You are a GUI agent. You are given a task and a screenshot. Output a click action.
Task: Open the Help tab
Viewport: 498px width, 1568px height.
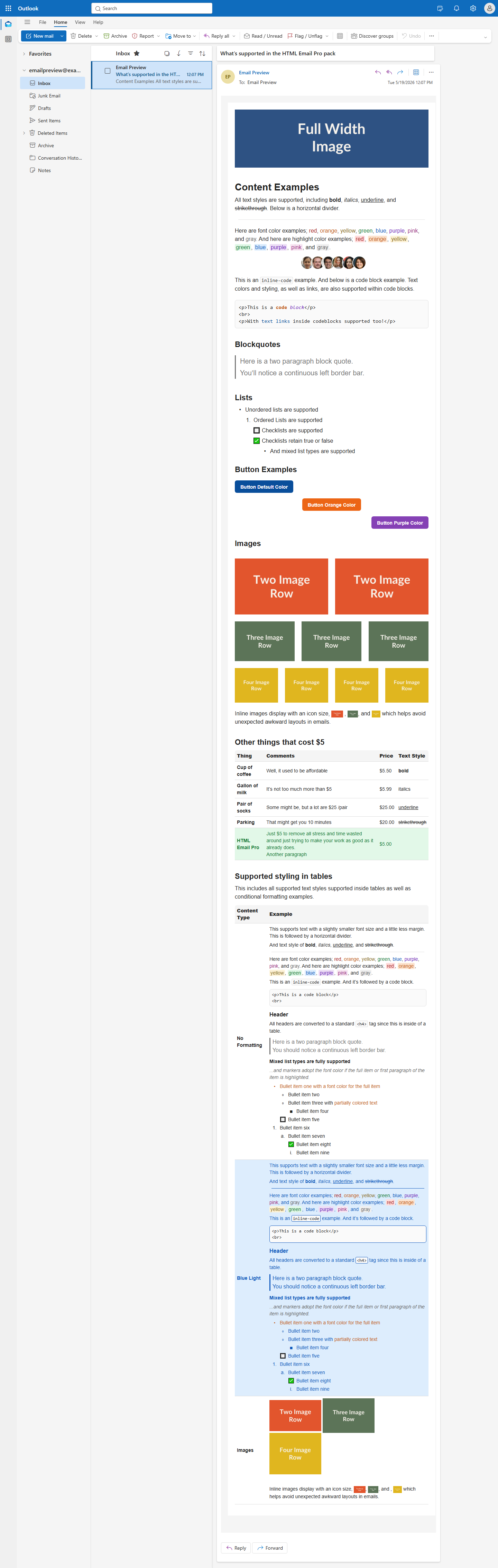98,22
